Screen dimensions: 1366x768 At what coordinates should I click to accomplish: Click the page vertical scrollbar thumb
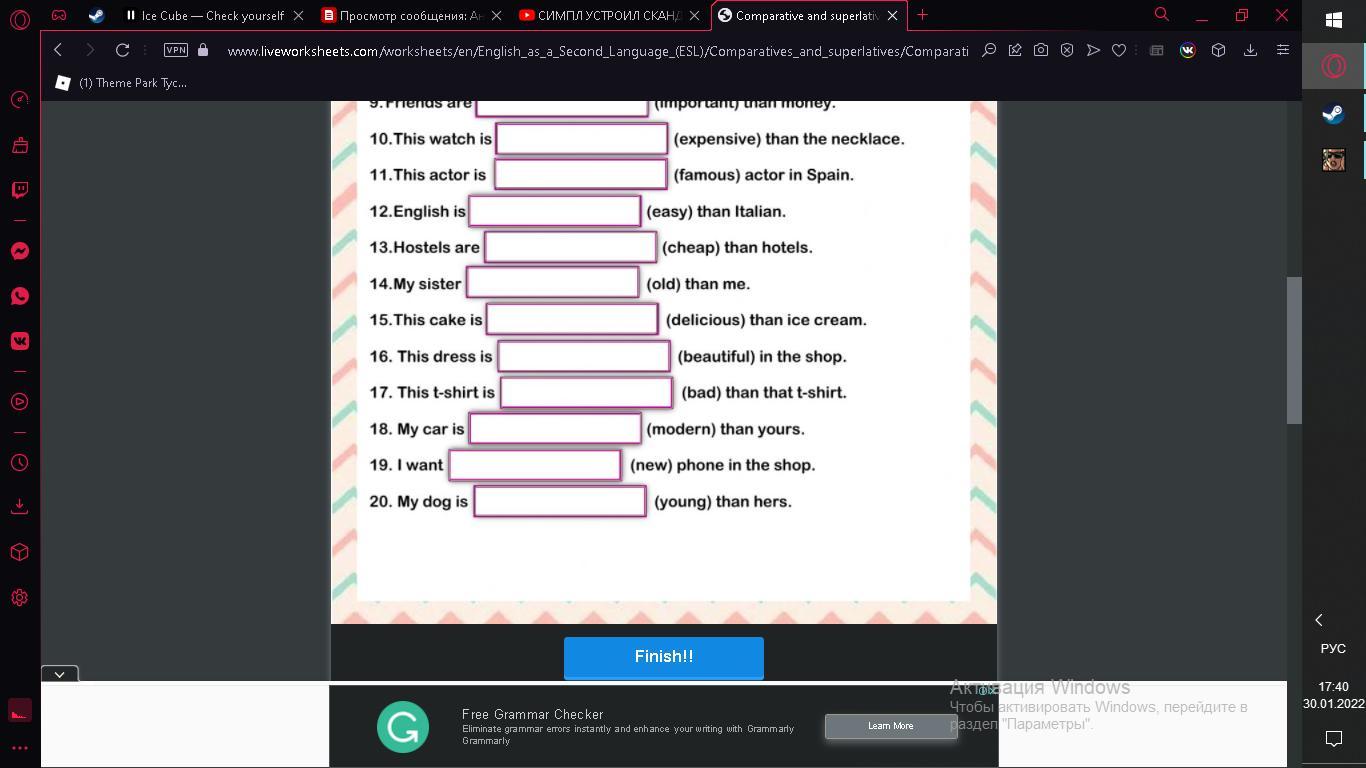tap(1294, 350)
